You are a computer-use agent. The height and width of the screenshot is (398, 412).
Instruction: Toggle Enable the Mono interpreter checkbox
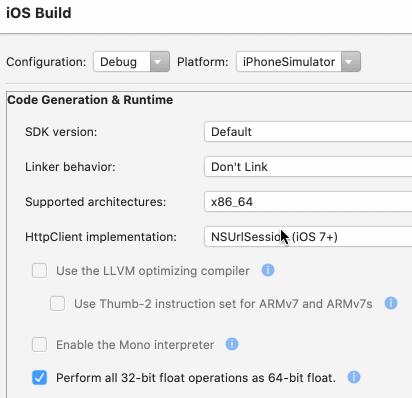39,345
